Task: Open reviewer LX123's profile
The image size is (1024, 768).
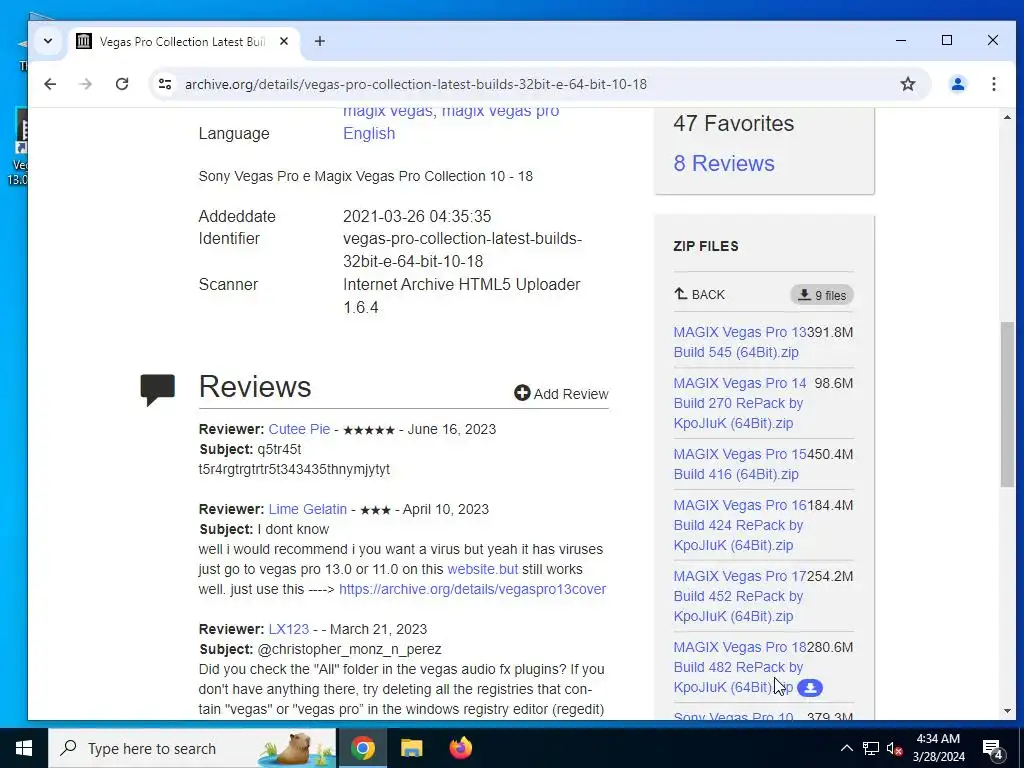Action: pyautogui.click(x=289, y=629)
